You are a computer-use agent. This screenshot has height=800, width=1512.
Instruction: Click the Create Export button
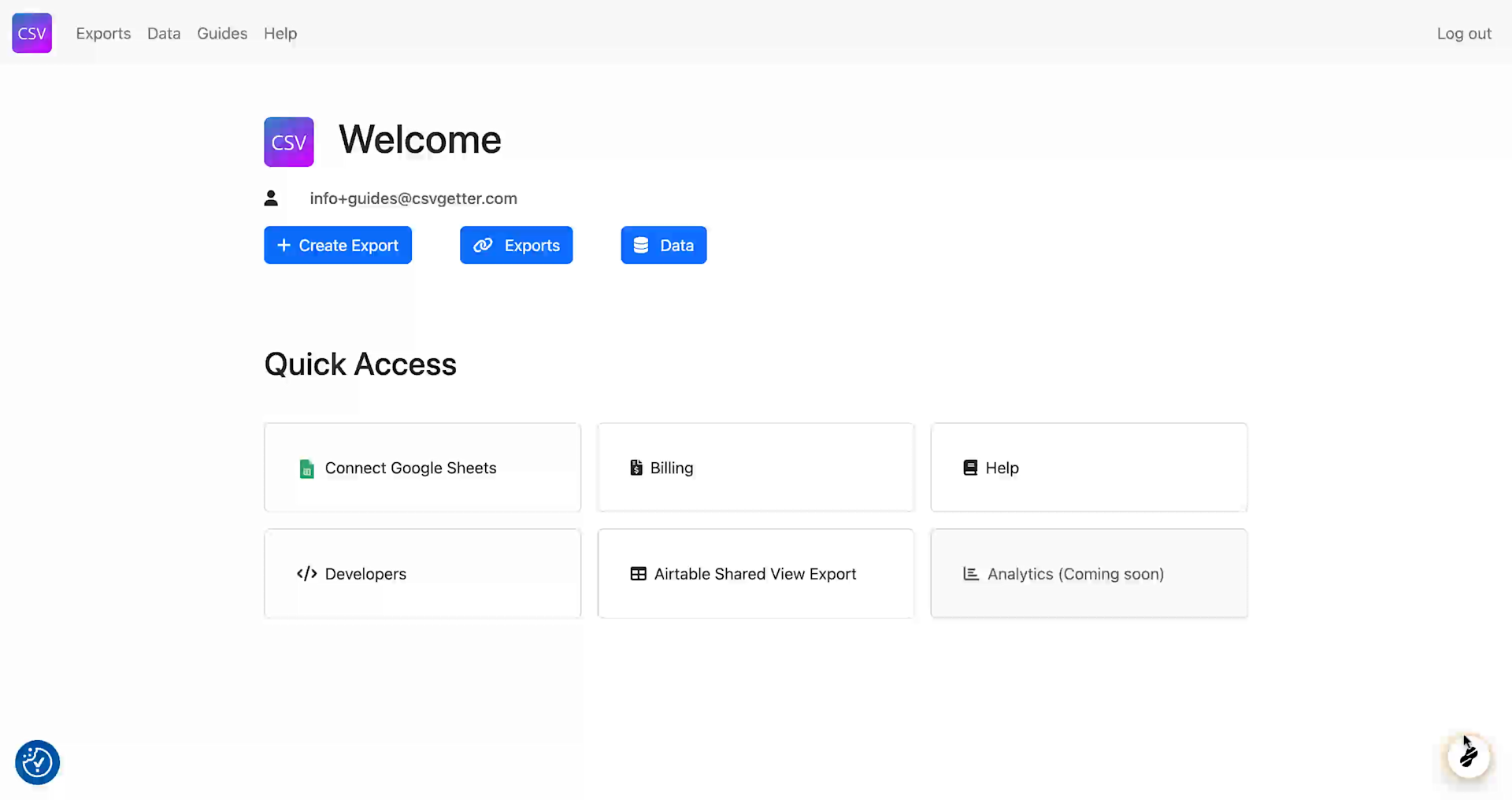(337, 245)
